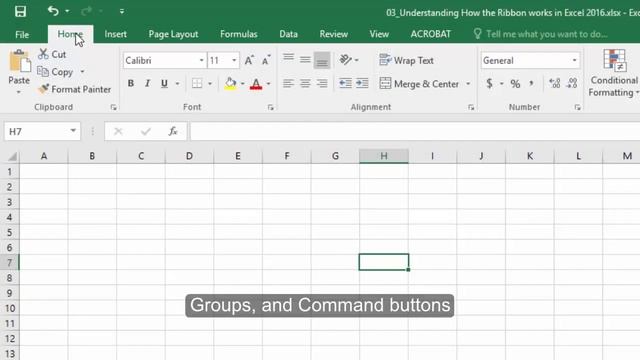Click the Select All corner triangle
Image resolution: width=640 pixels, height=360 pixels.
coord(12,156)
